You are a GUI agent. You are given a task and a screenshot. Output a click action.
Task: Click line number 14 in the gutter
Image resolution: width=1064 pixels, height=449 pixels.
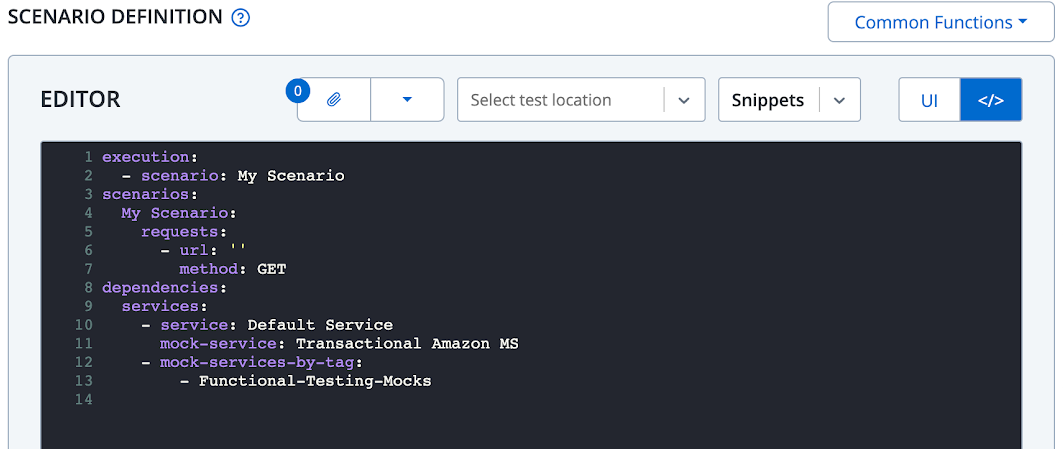85,399
